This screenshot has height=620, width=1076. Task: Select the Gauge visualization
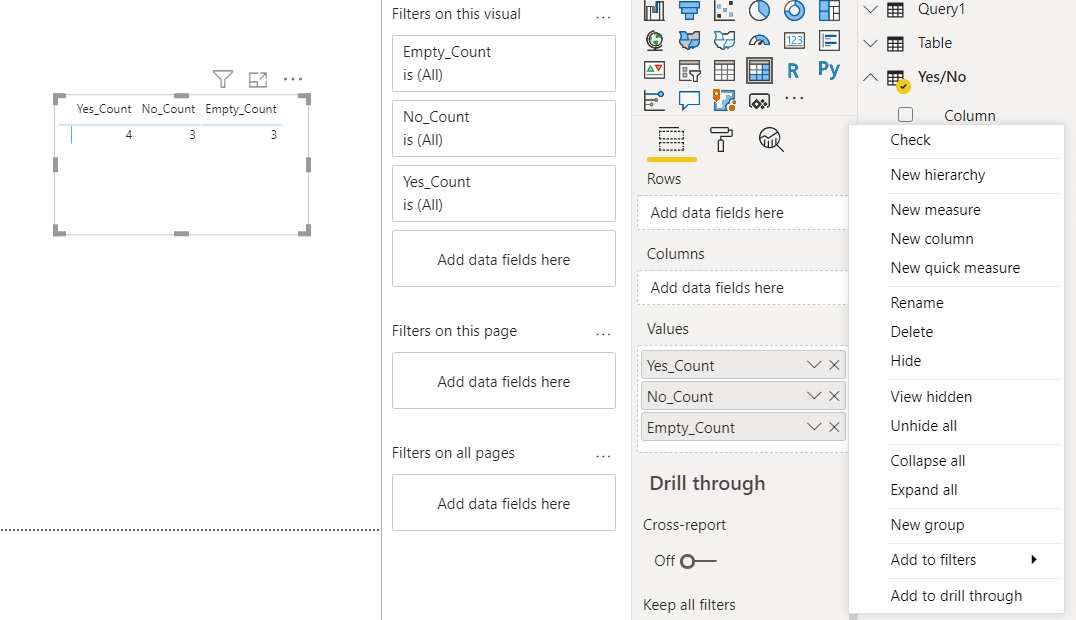(759, 41)
